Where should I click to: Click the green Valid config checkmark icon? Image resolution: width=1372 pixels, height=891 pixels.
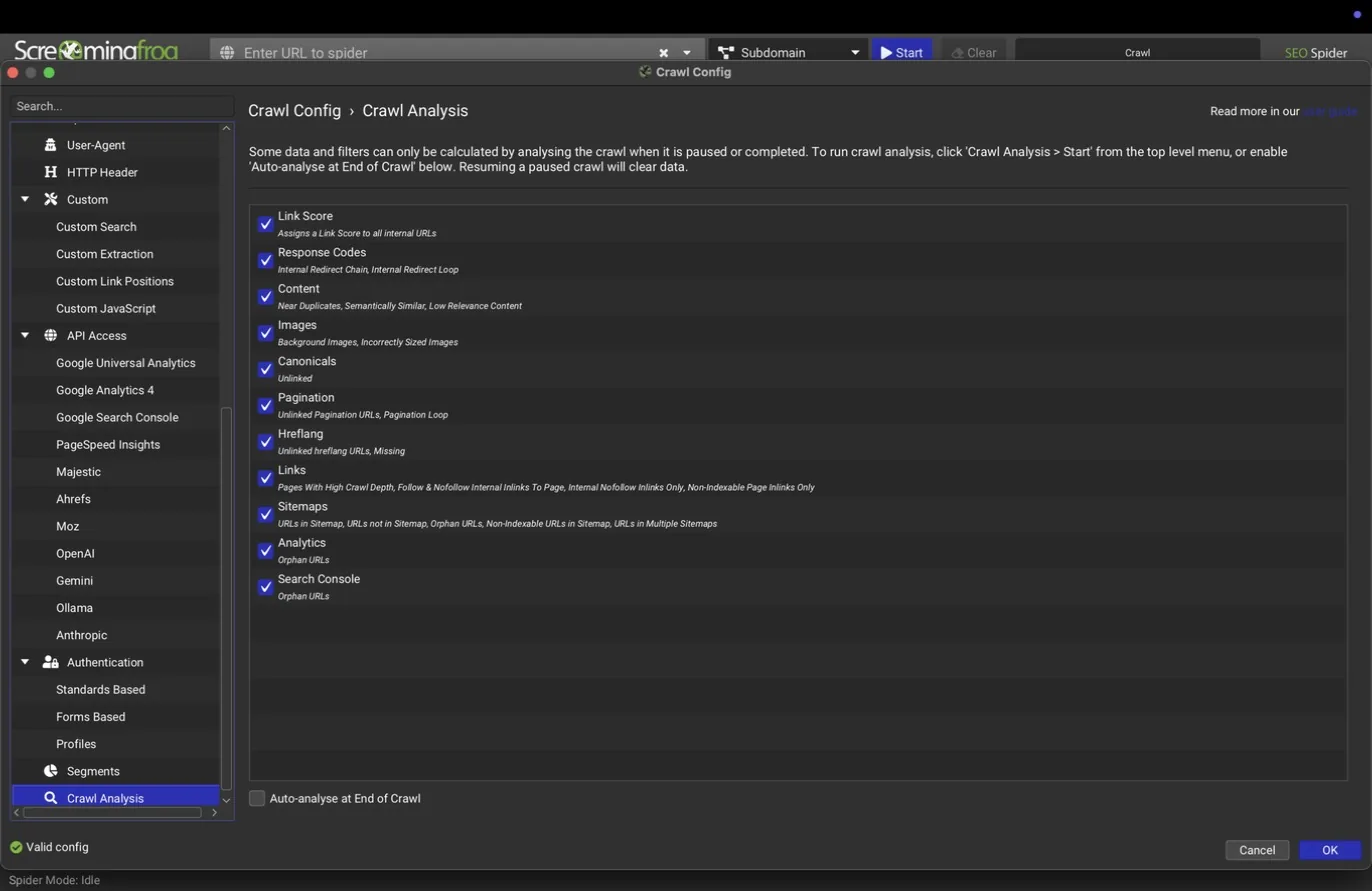tap(16, 847)
